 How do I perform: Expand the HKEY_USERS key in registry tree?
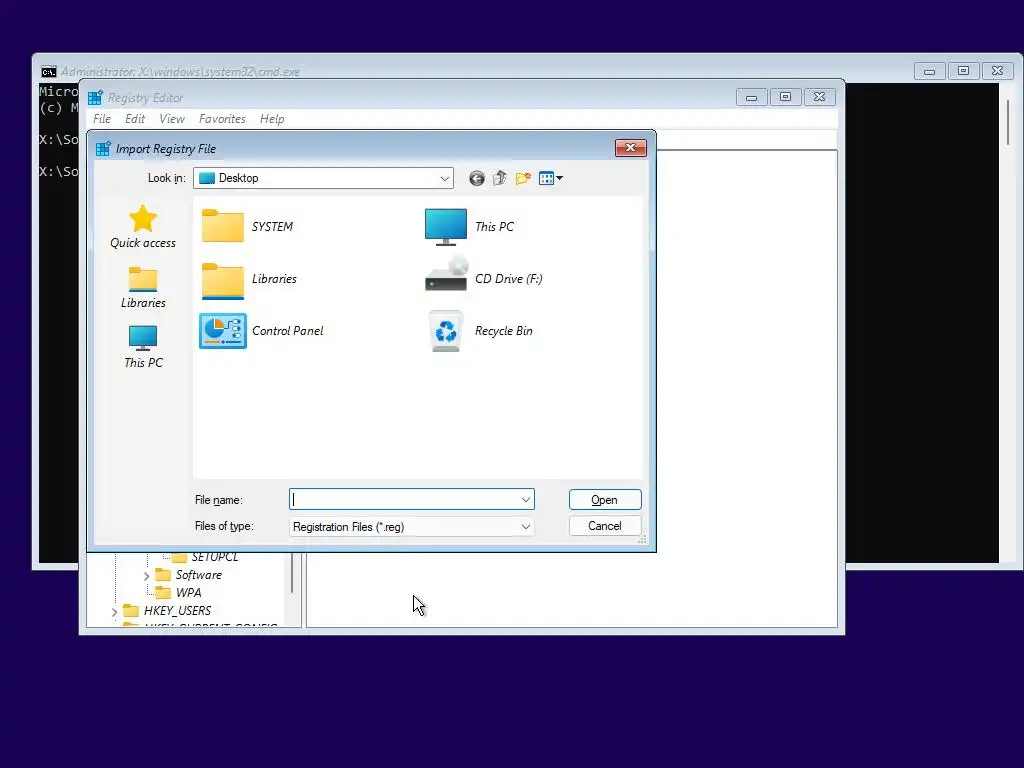[x=114, y=611]
